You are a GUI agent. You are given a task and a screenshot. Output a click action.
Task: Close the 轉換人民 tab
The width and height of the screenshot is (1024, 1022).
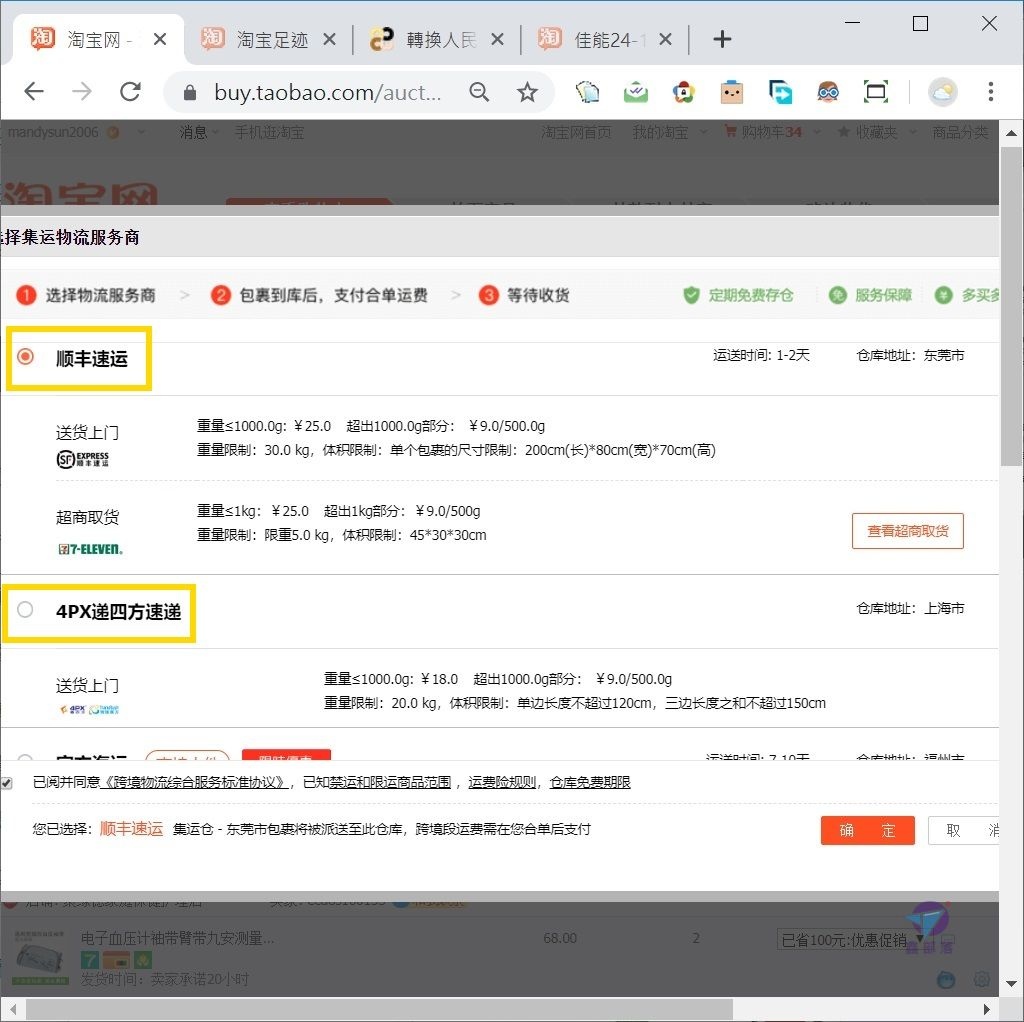click(x=497, y=39)
